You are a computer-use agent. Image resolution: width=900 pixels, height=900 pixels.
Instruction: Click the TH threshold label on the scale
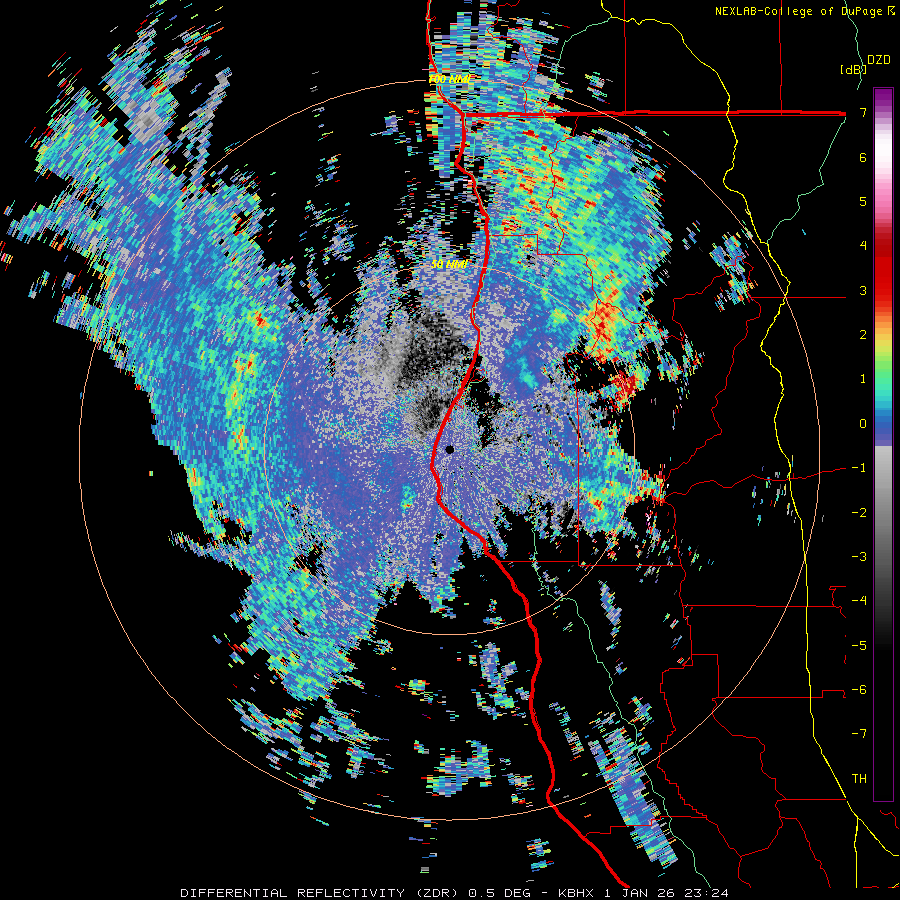859,778
